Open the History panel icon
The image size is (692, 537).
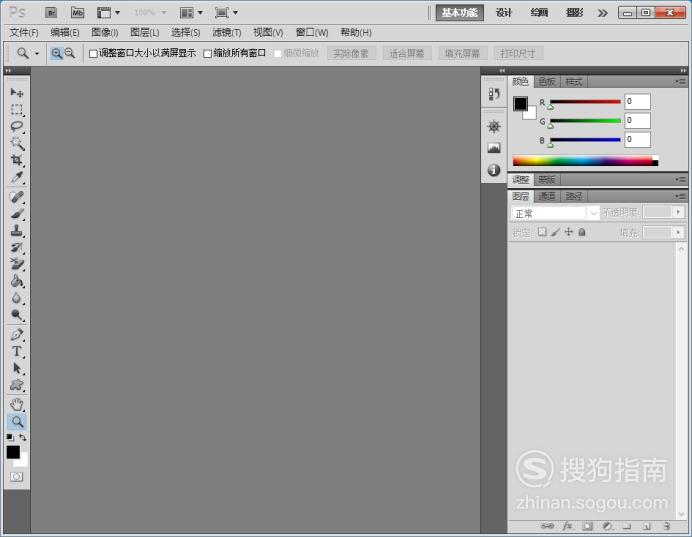494,94
